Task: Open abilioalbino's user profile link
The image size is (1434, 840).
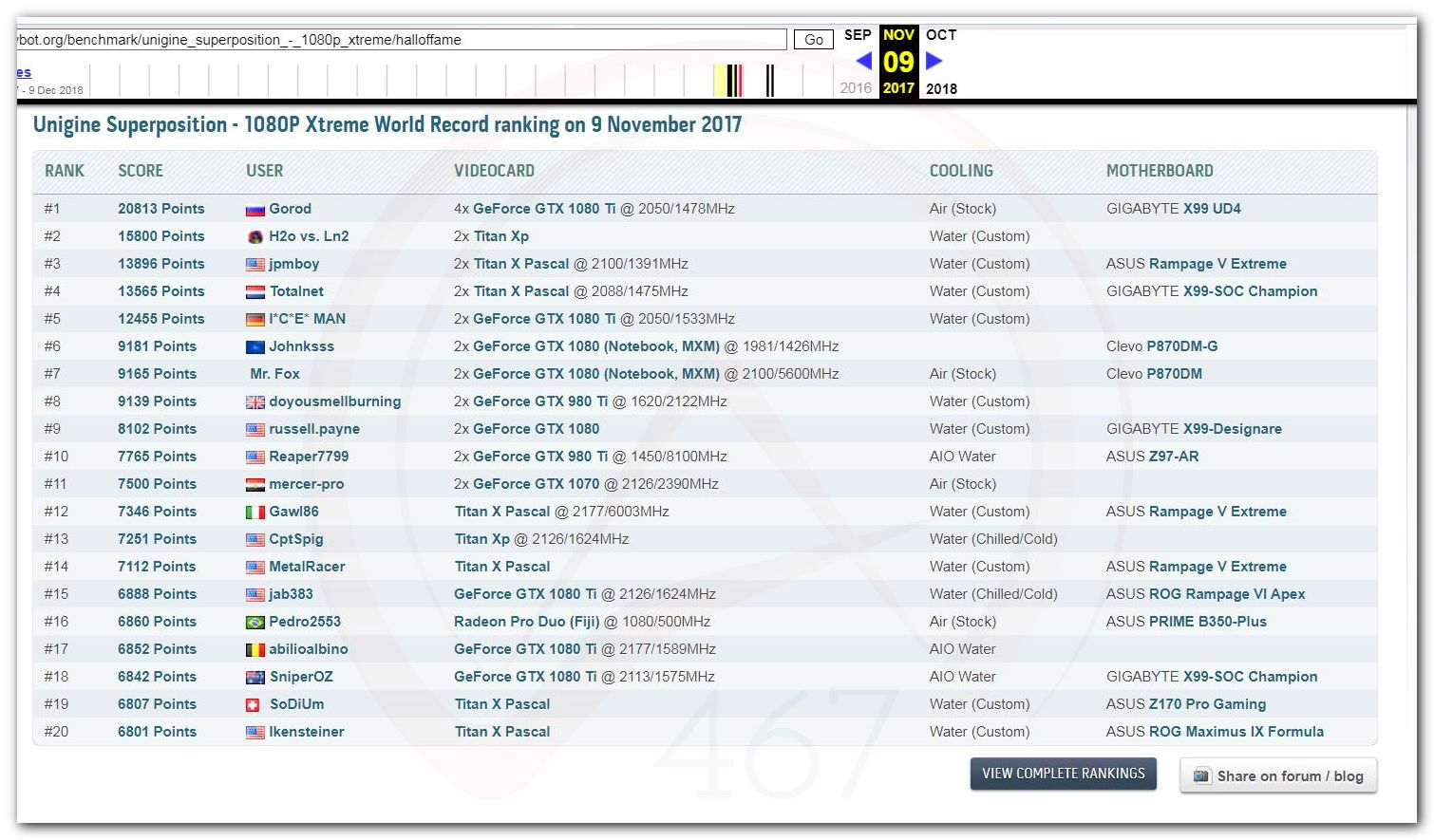Action: tap(309, 649)
